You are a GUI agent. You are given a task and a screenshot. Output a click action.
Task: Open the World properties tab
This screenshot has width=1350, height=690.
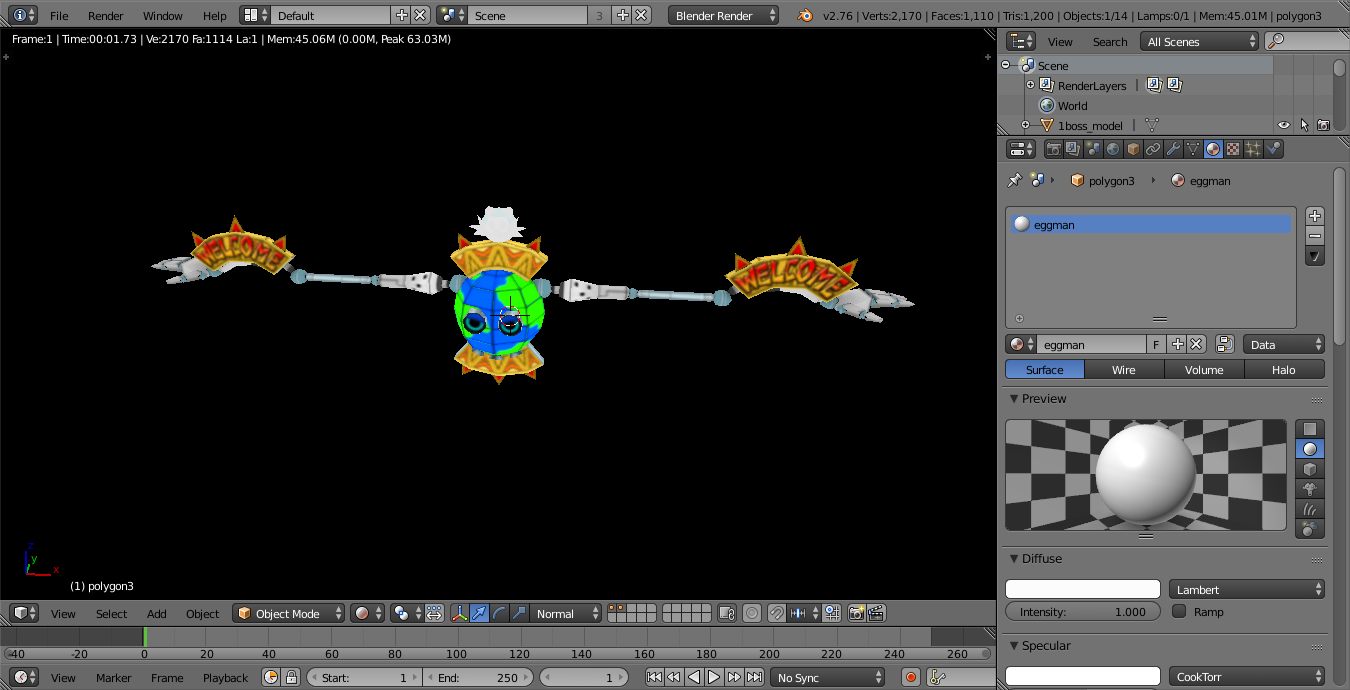click(1113, 149)
